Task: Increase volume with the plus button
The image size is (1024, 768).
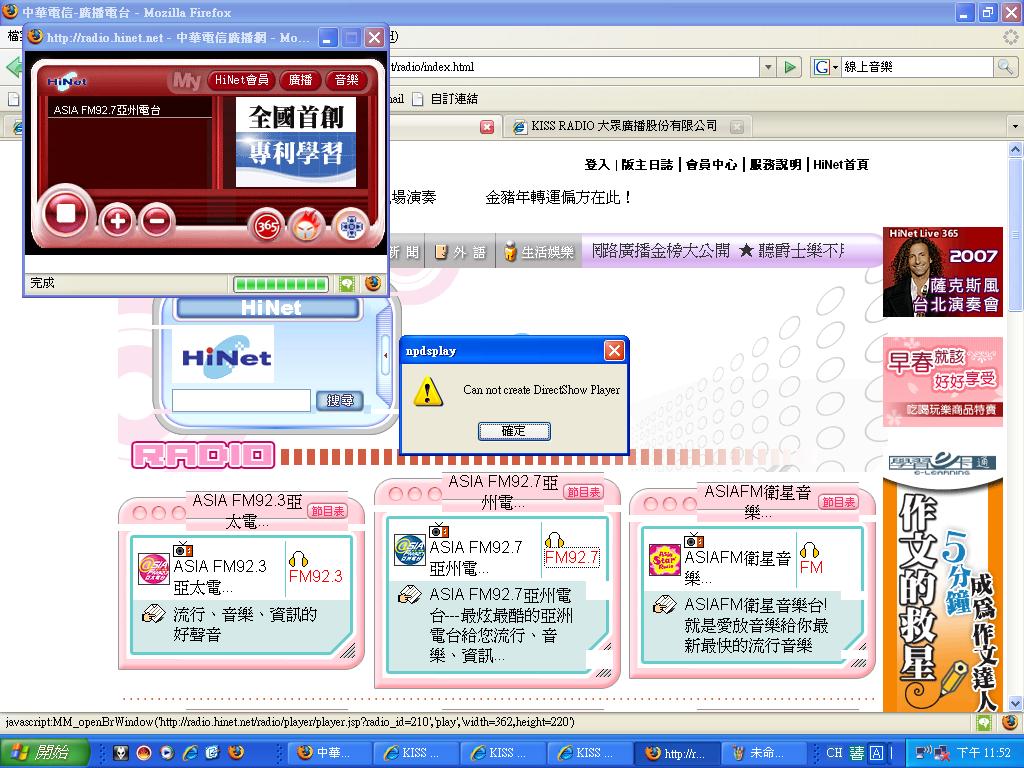Action: click(118, 221)
